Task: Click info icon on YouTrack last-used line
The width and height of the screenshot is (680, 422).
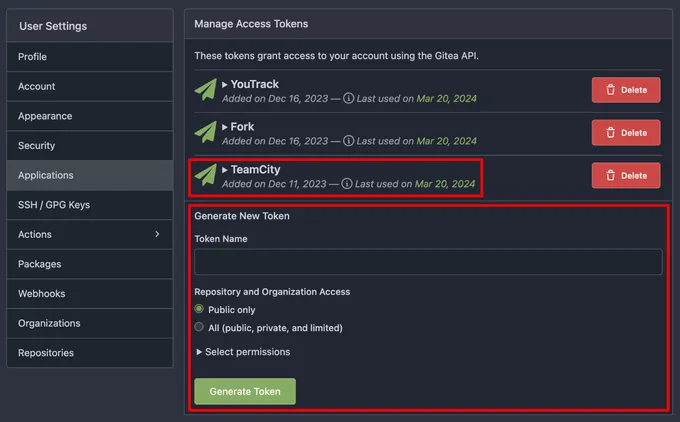Action: 348,99
